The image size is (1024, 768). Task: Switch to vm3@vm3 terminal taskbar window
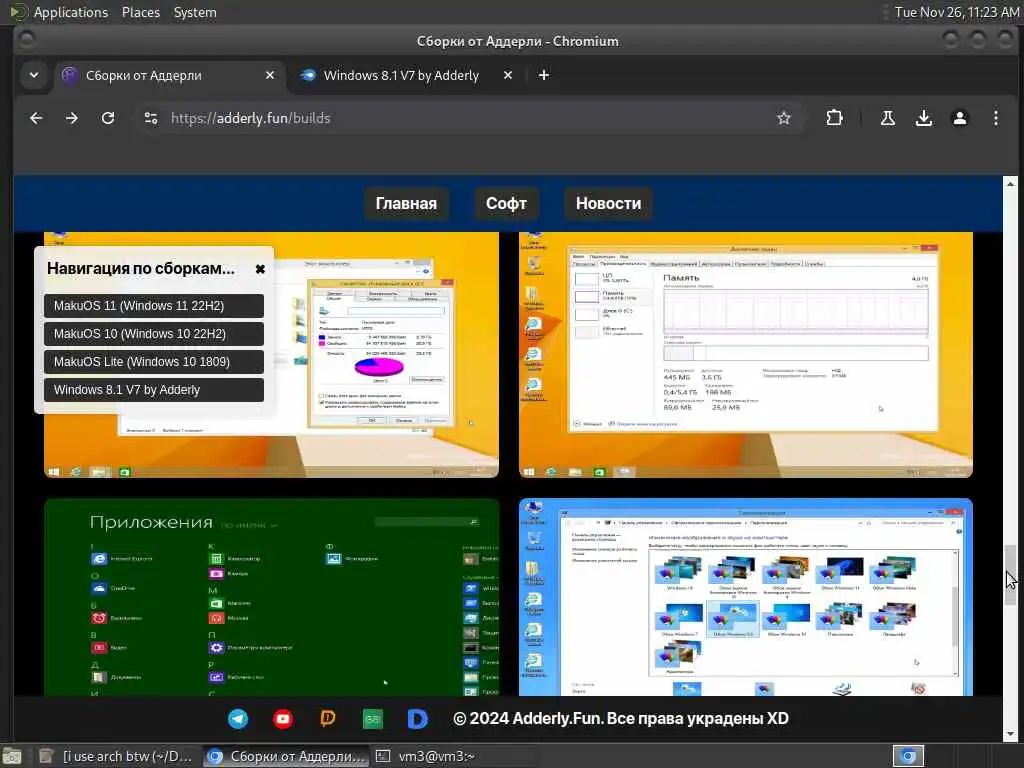pyautogui.click(x=453, y=756)
